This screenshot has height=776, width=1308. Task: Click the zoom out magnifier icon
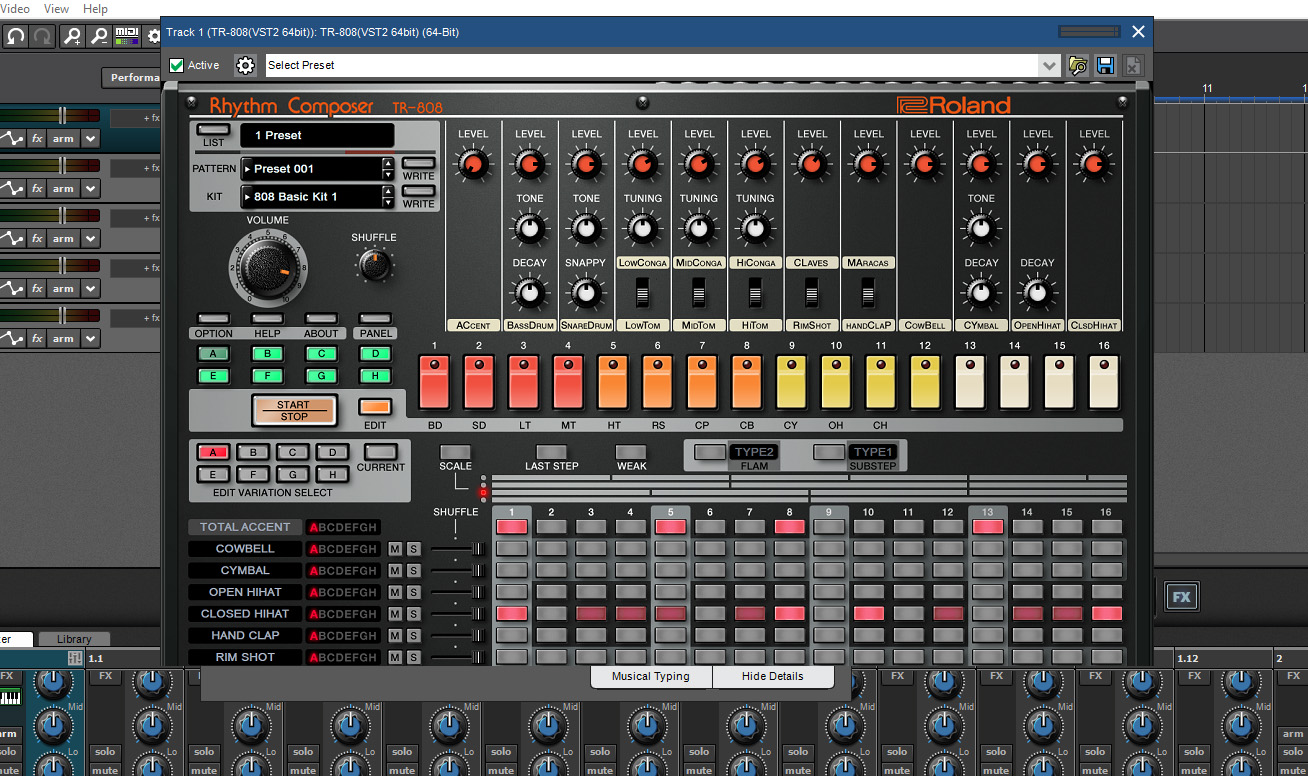click(99, 36)
